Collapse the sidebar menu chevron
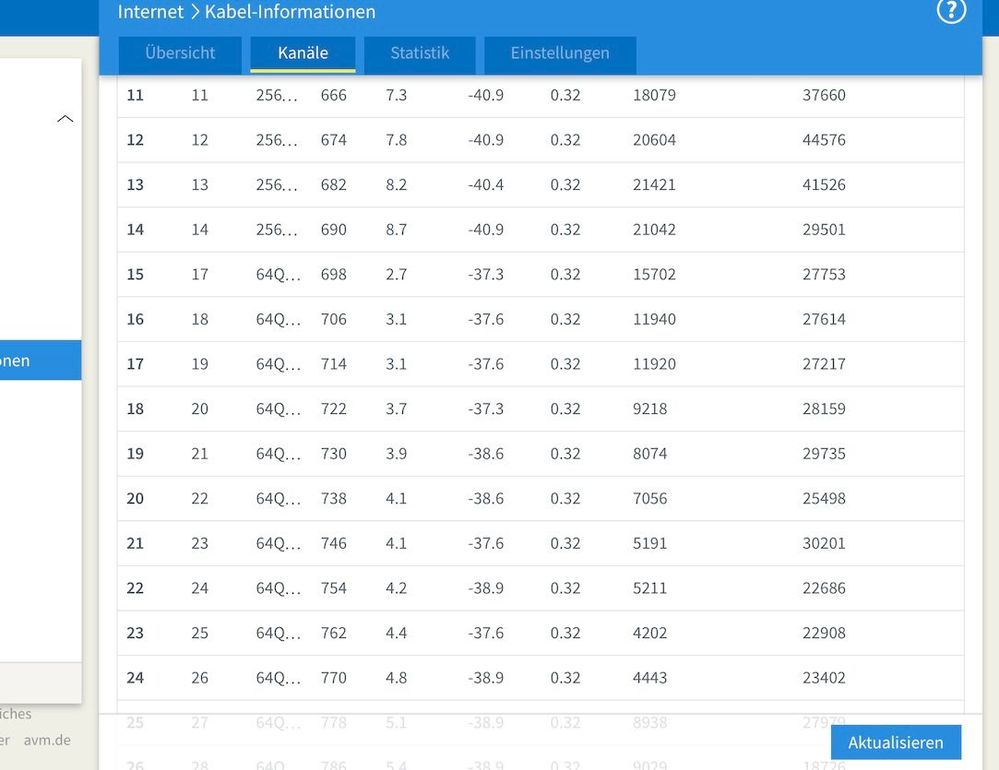 point(65,118)
